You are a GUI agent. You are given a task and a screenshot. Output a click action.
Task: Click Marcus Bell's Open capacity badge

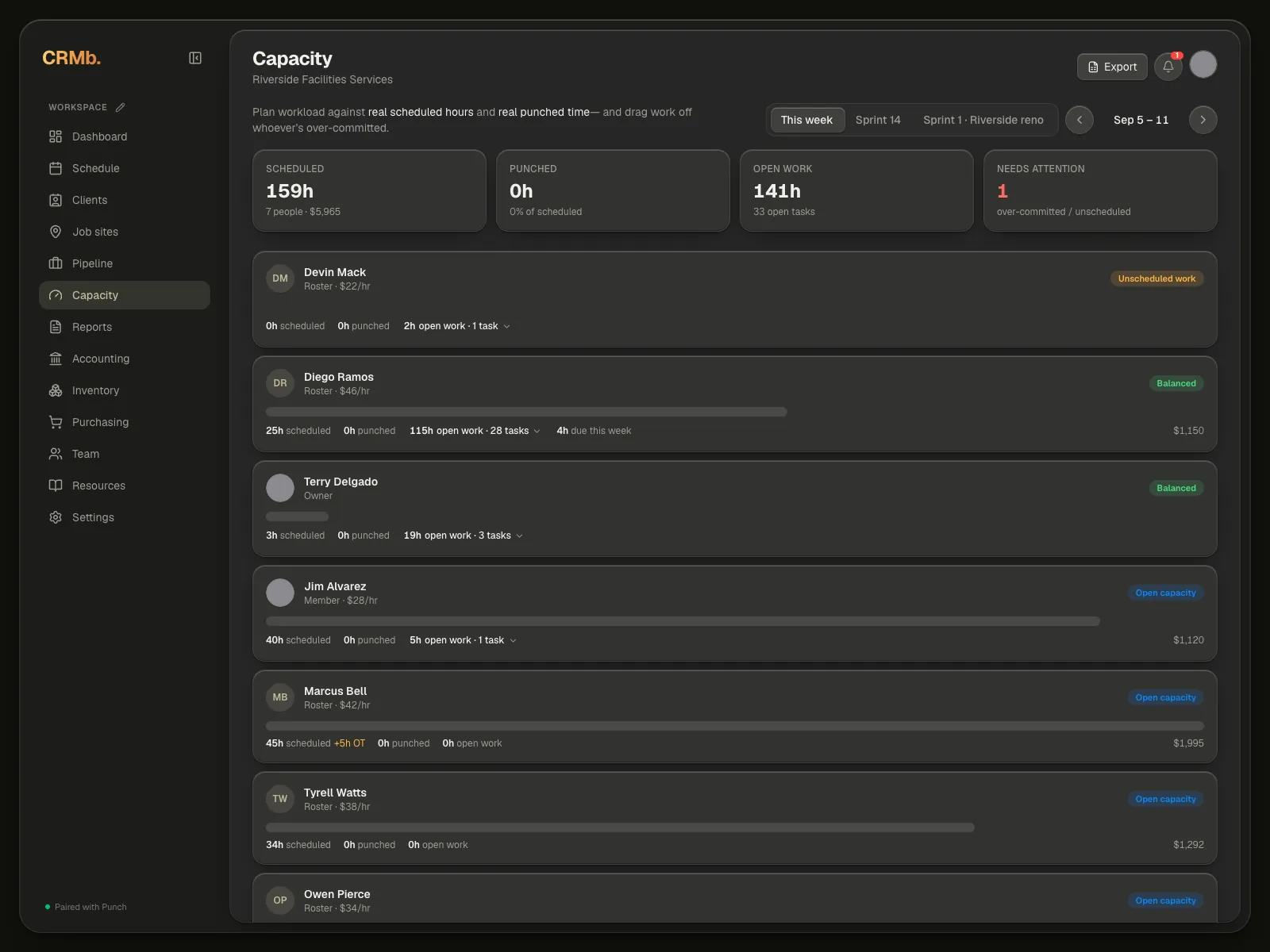click(1165, 697)
